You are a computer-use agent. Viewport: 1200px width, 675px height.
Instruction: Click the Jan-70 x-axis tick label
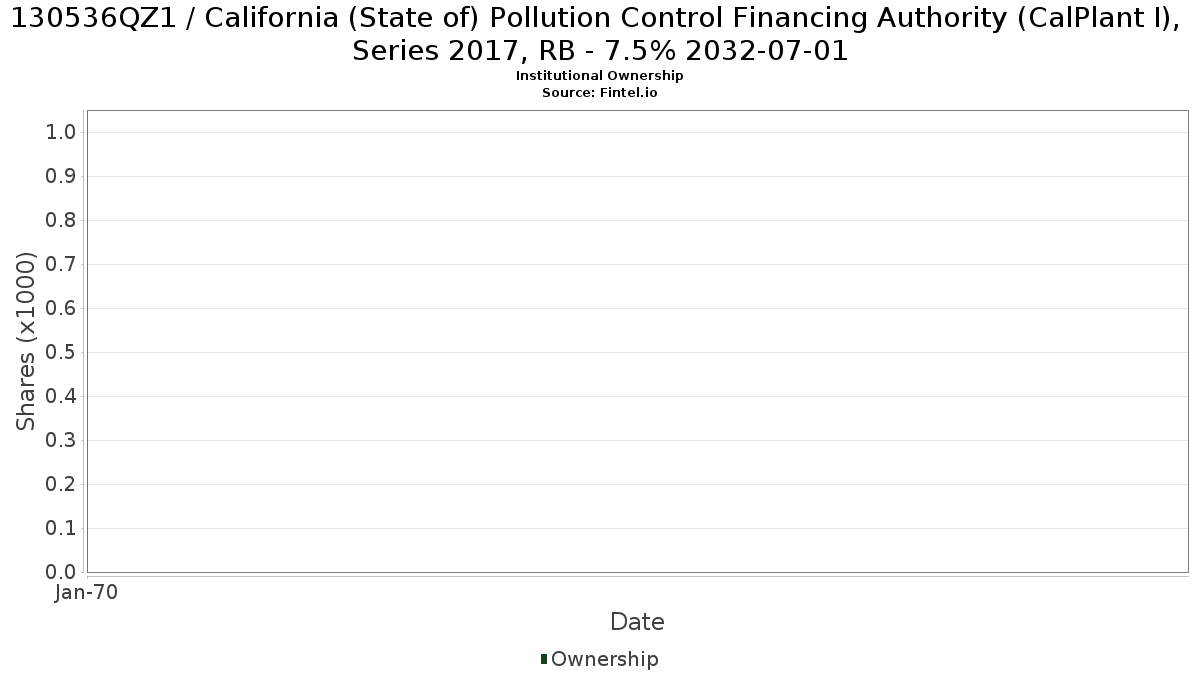(x=87, y=592)
